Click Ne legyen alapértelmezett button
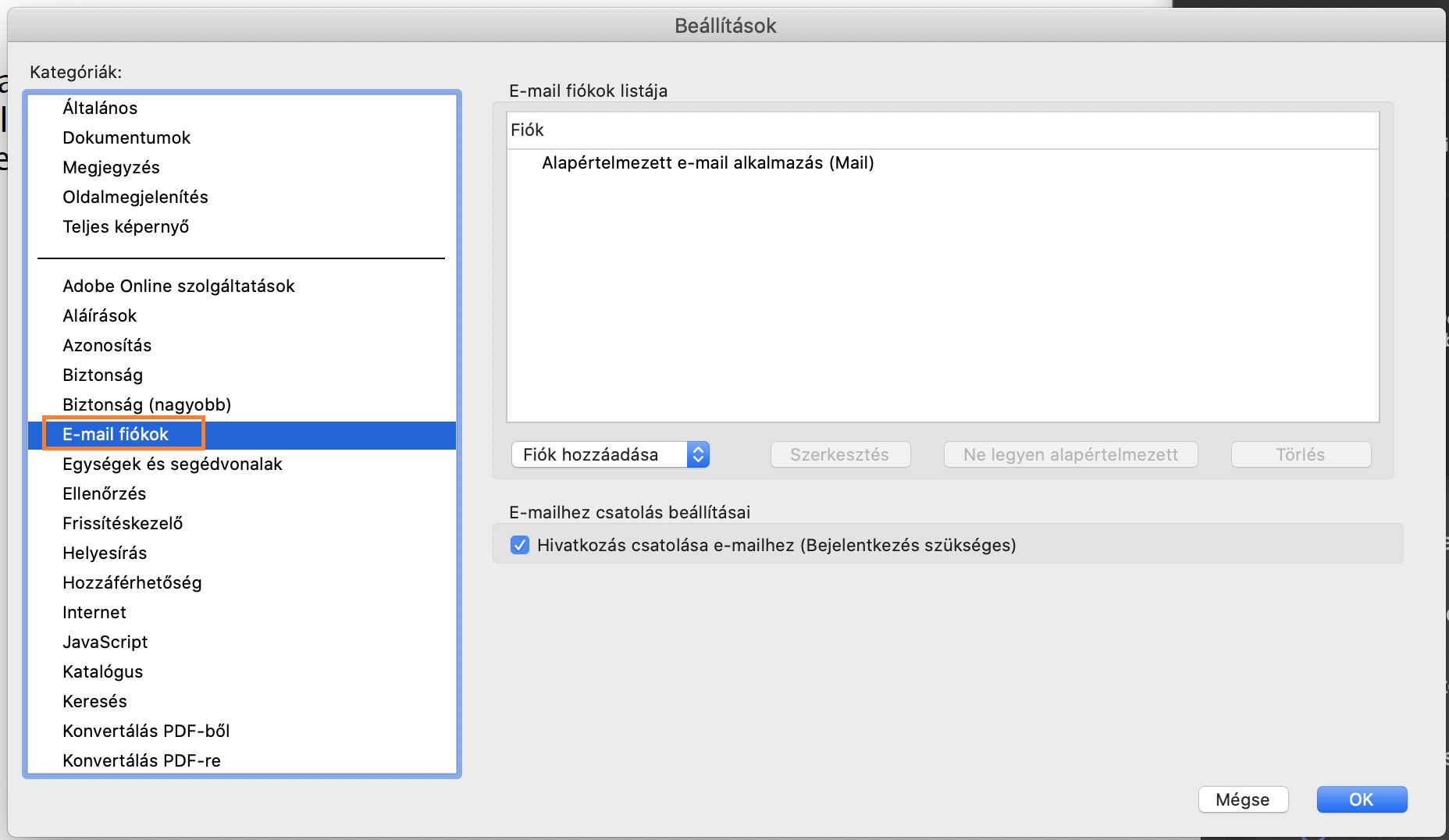 1070,454
